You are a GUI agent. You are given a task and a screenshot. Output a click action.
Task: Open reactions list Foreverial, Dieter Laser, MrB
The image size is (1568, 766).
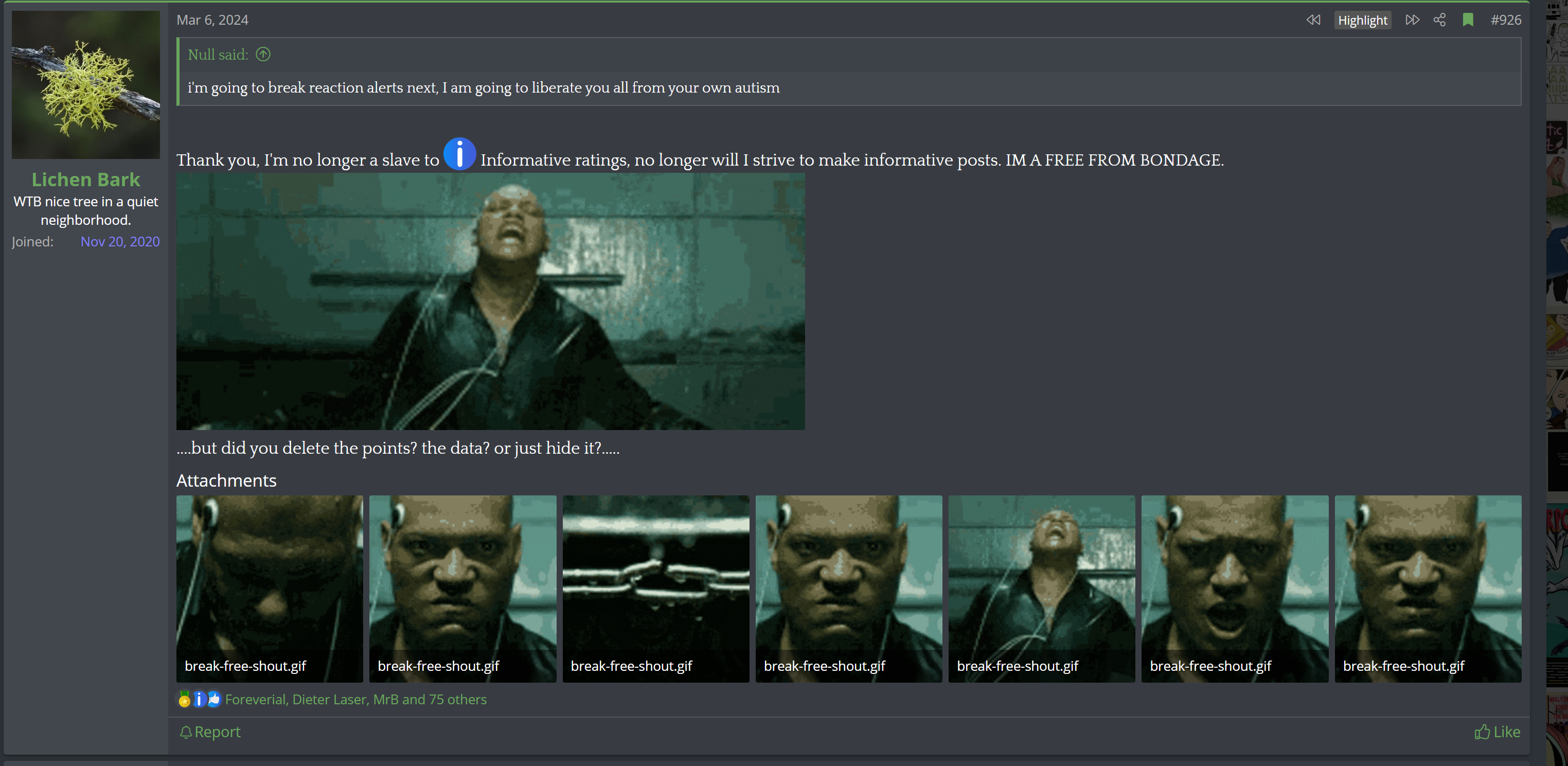coord(355,700)
